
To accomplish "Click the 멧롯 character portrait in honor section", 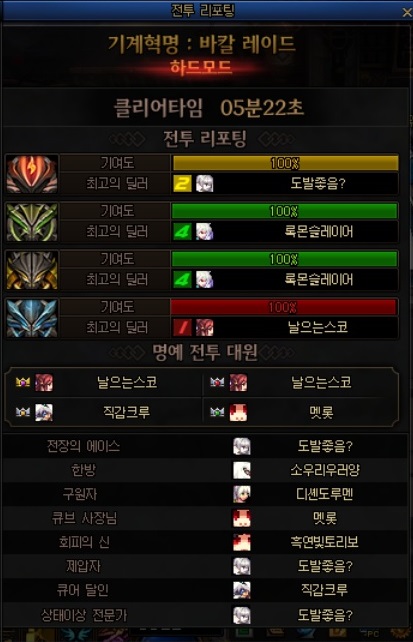I will pyautogui.click(x=238, y=412).
